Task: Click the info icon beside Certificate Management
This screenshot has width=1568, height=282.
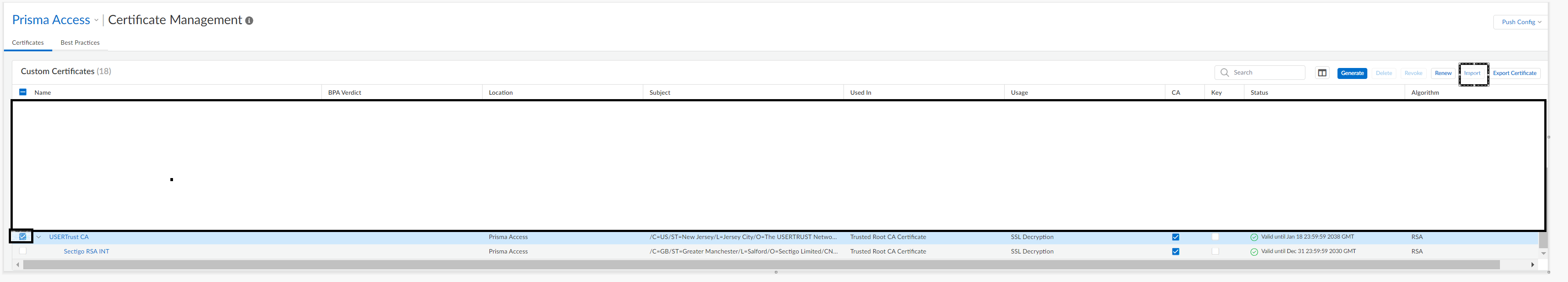Action: [x=249, y=21]
